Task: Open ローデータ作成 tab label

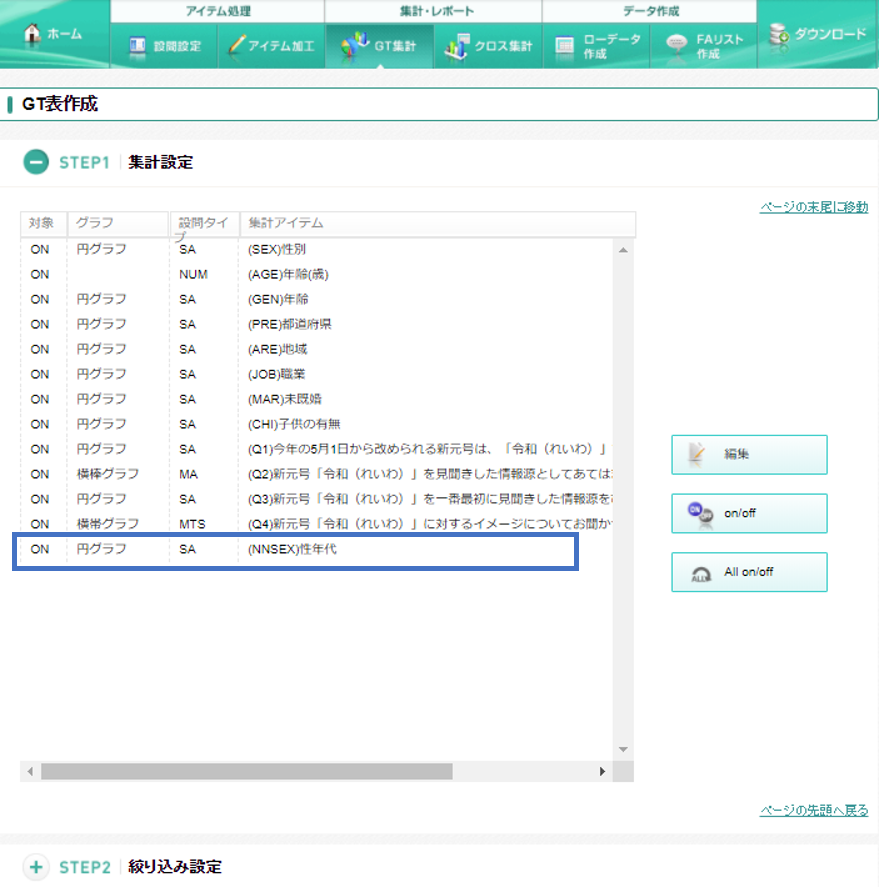Action: [611, 46]
